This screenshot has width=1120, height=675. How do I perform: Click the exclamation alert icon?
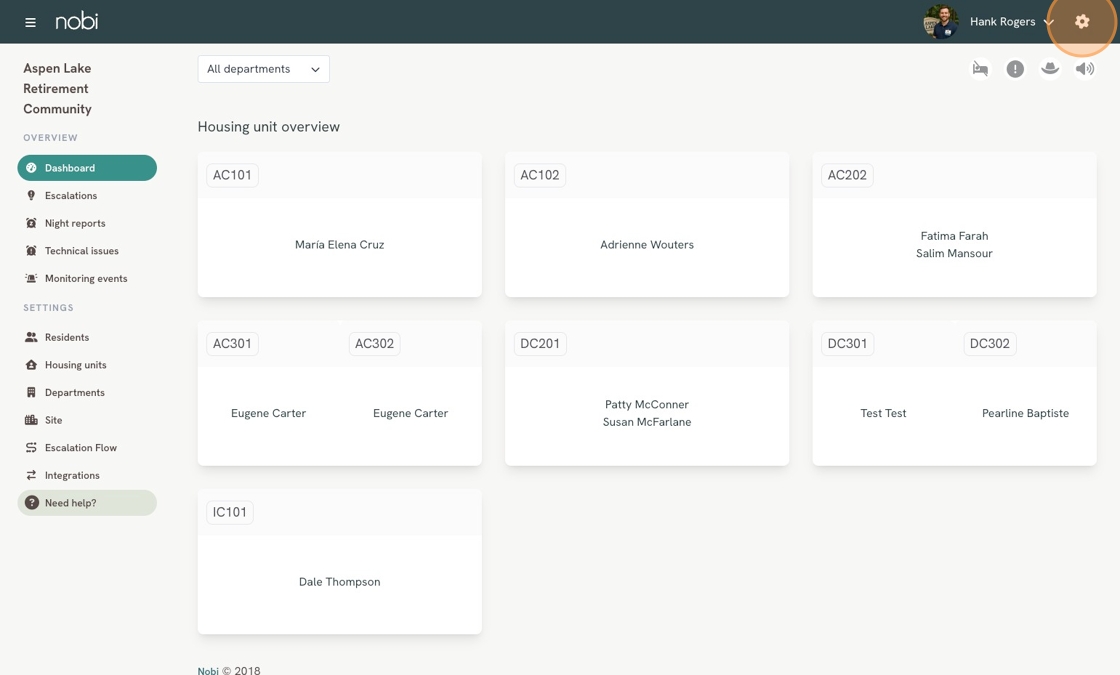1015,69
